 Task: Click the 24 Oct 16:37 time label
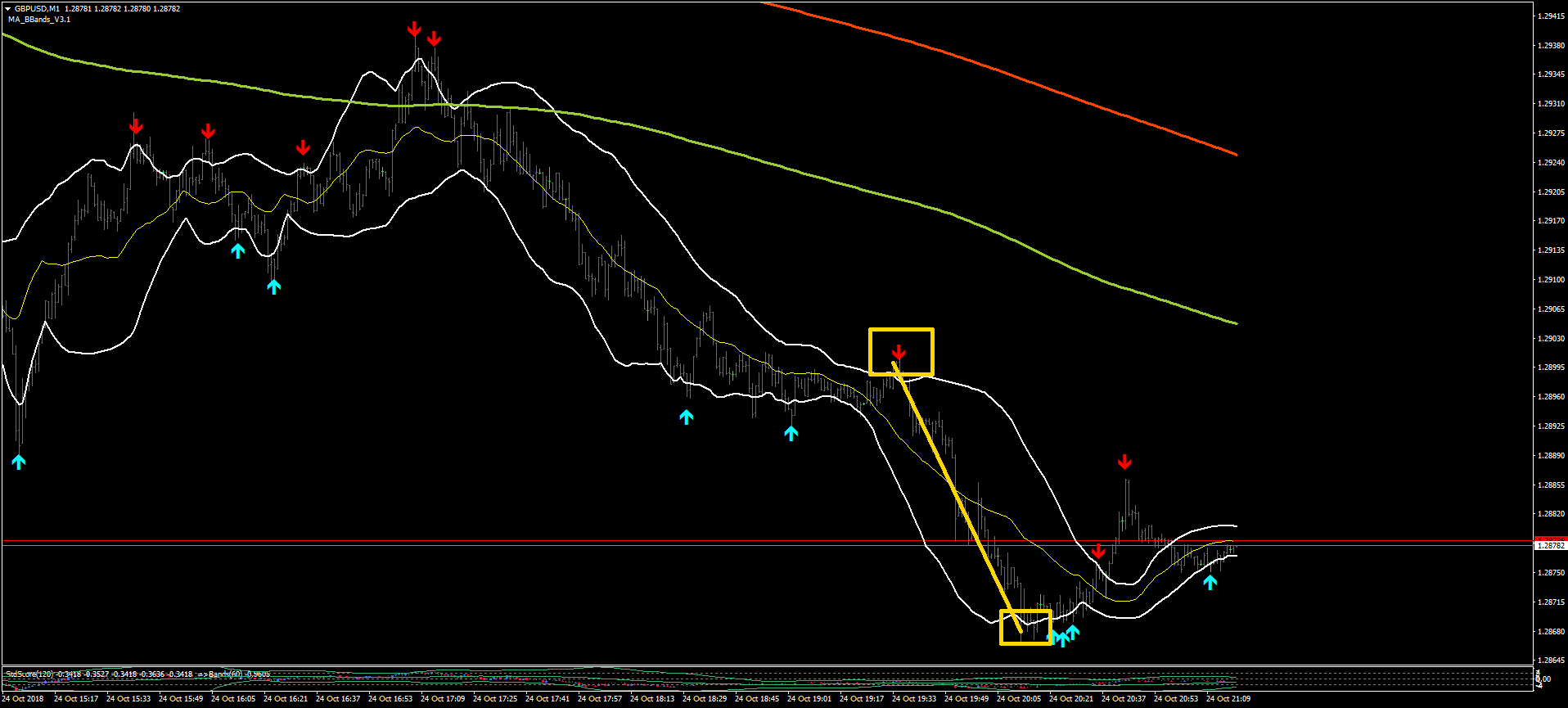tap(338, 699)
